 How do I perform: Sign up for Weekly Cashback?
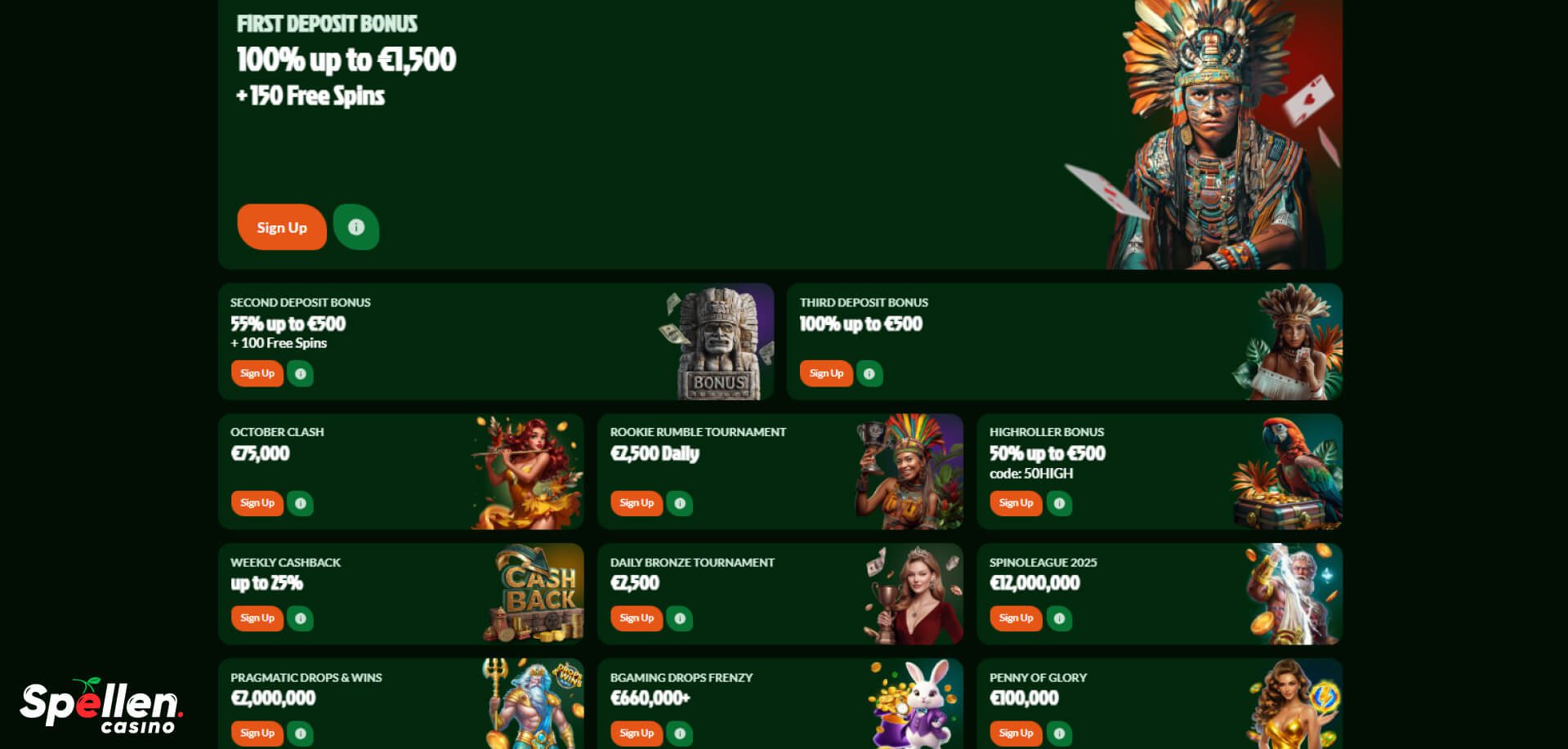click(x=257, y=618)
